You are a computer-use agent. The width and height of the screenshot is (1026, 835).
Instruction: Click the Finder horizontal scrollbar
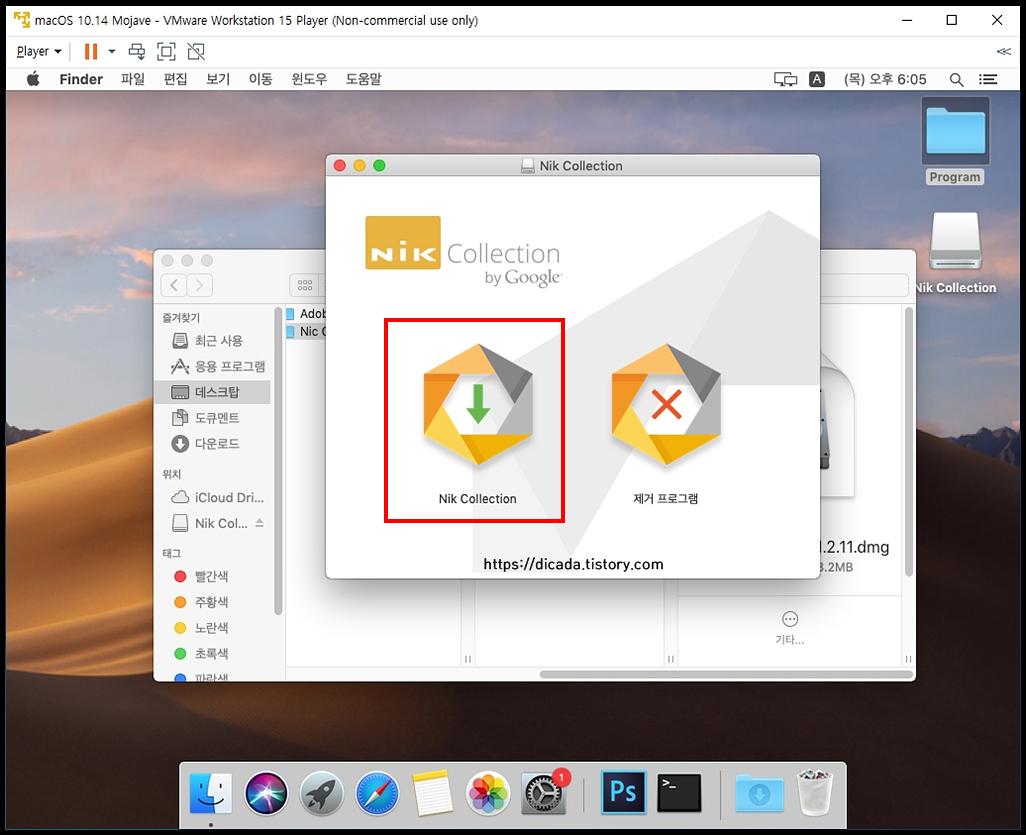click(726, 675)
